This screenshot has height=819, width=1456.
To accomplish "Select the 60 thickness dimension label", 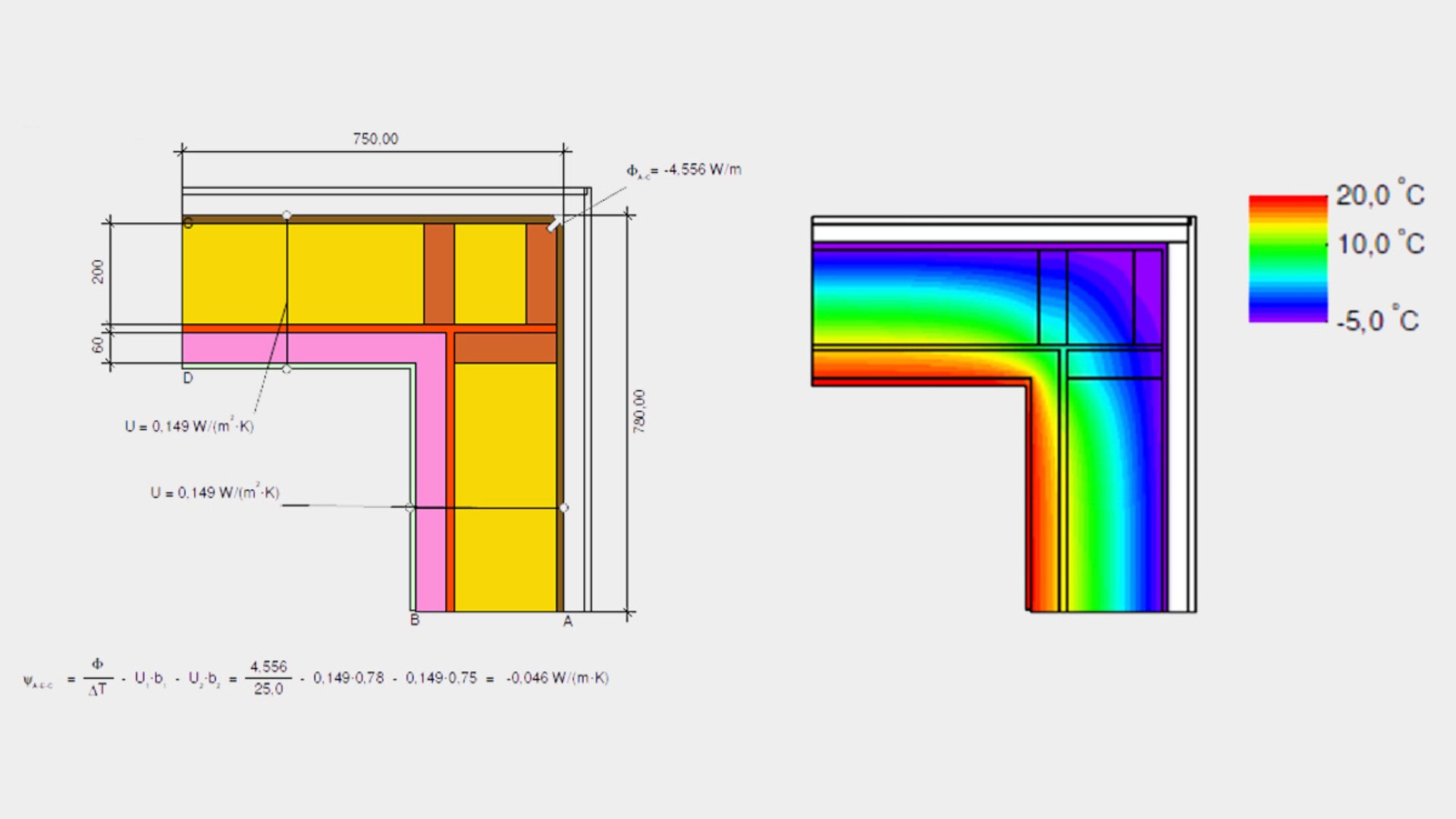I will (x=98, y=345).
